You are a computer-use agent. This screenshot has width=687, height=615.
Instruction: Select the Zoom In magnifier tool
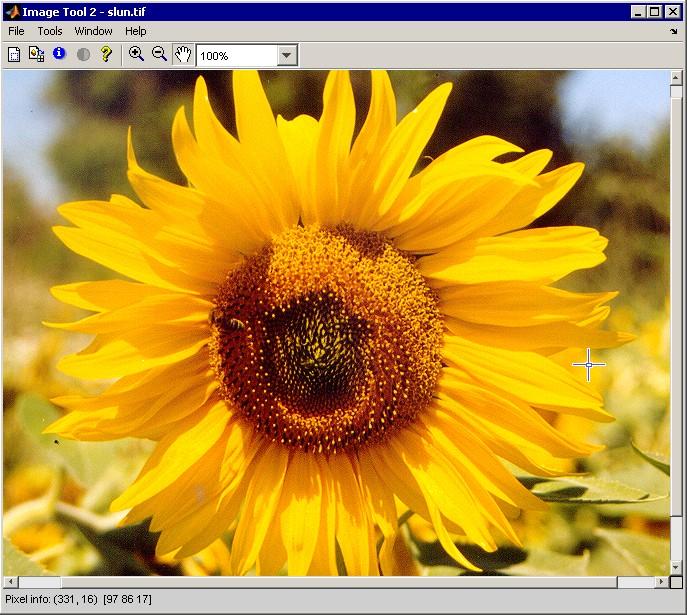click(136, 54)
